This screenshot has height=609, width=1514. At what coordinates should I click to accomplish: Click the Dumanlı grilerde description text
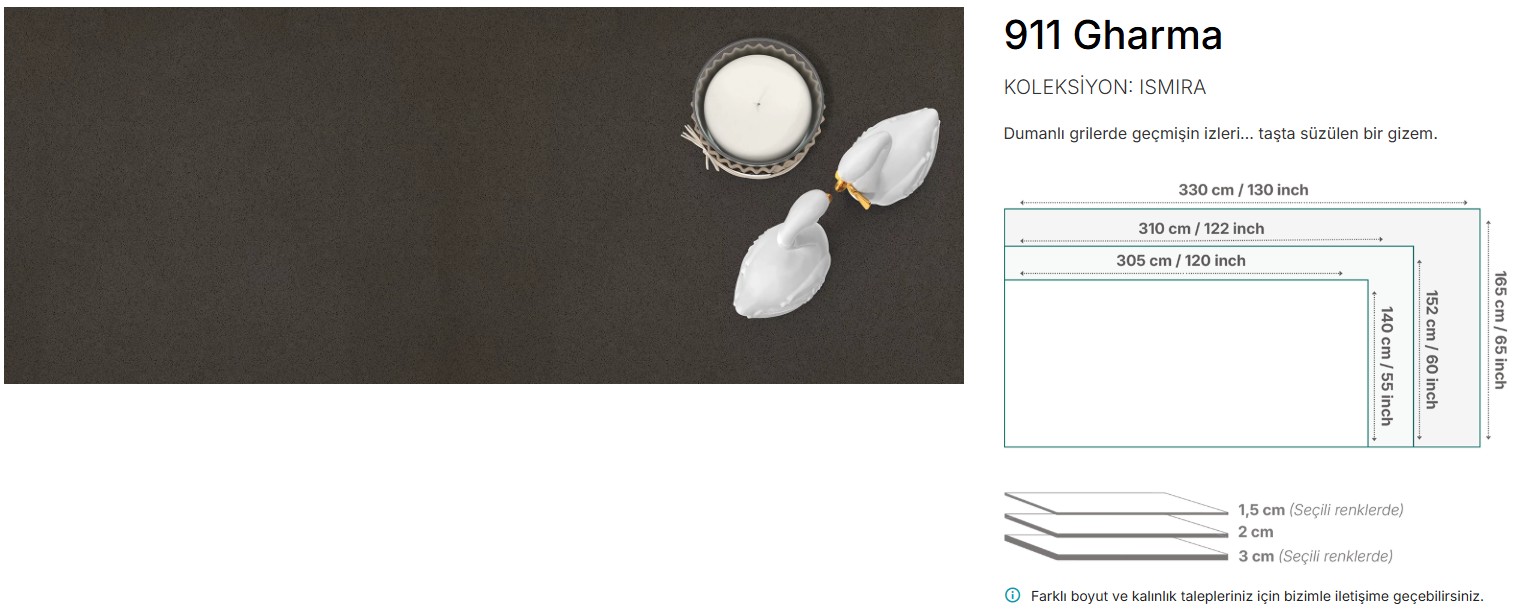tap(1220, 133)
